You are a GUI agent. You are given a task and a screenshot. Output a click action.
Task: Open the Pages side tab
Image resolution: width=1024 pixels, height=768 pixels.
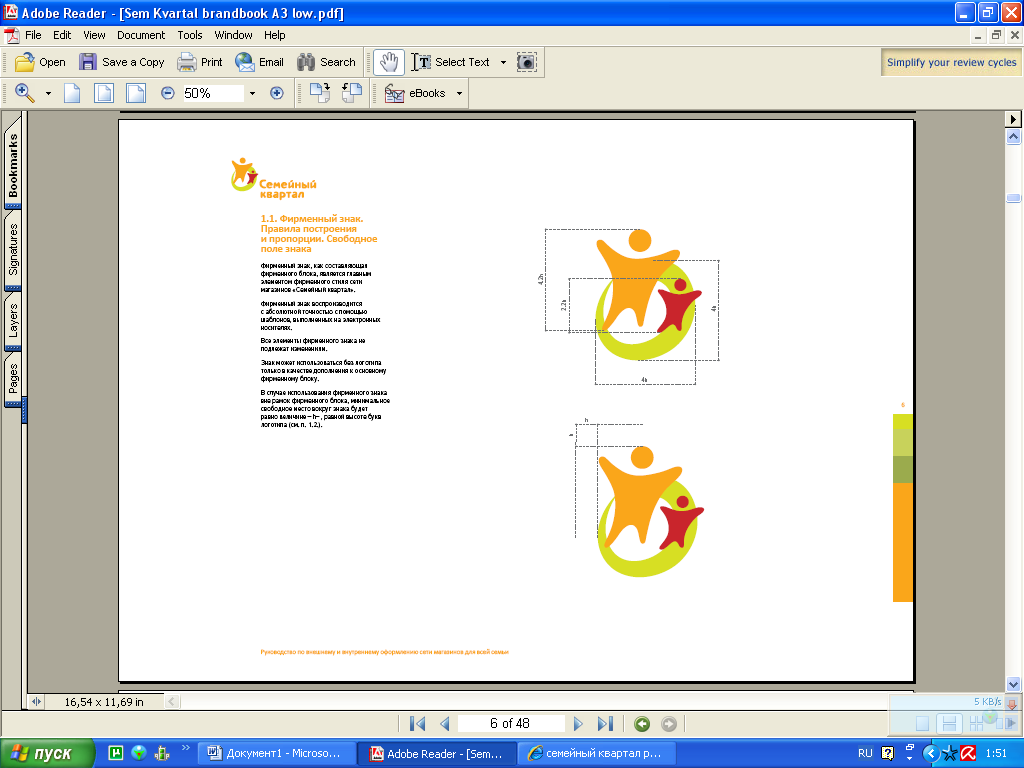[x=13, y=379]
